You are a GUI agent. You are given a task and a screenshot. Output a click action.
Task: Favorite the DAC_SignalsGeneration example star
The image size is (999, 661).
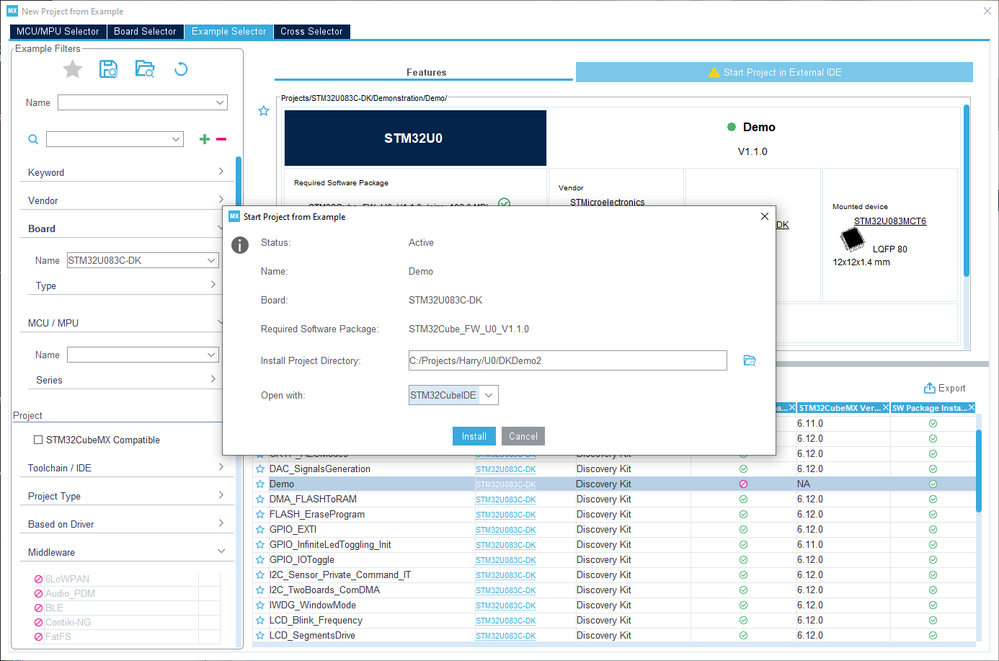(260, 469)
